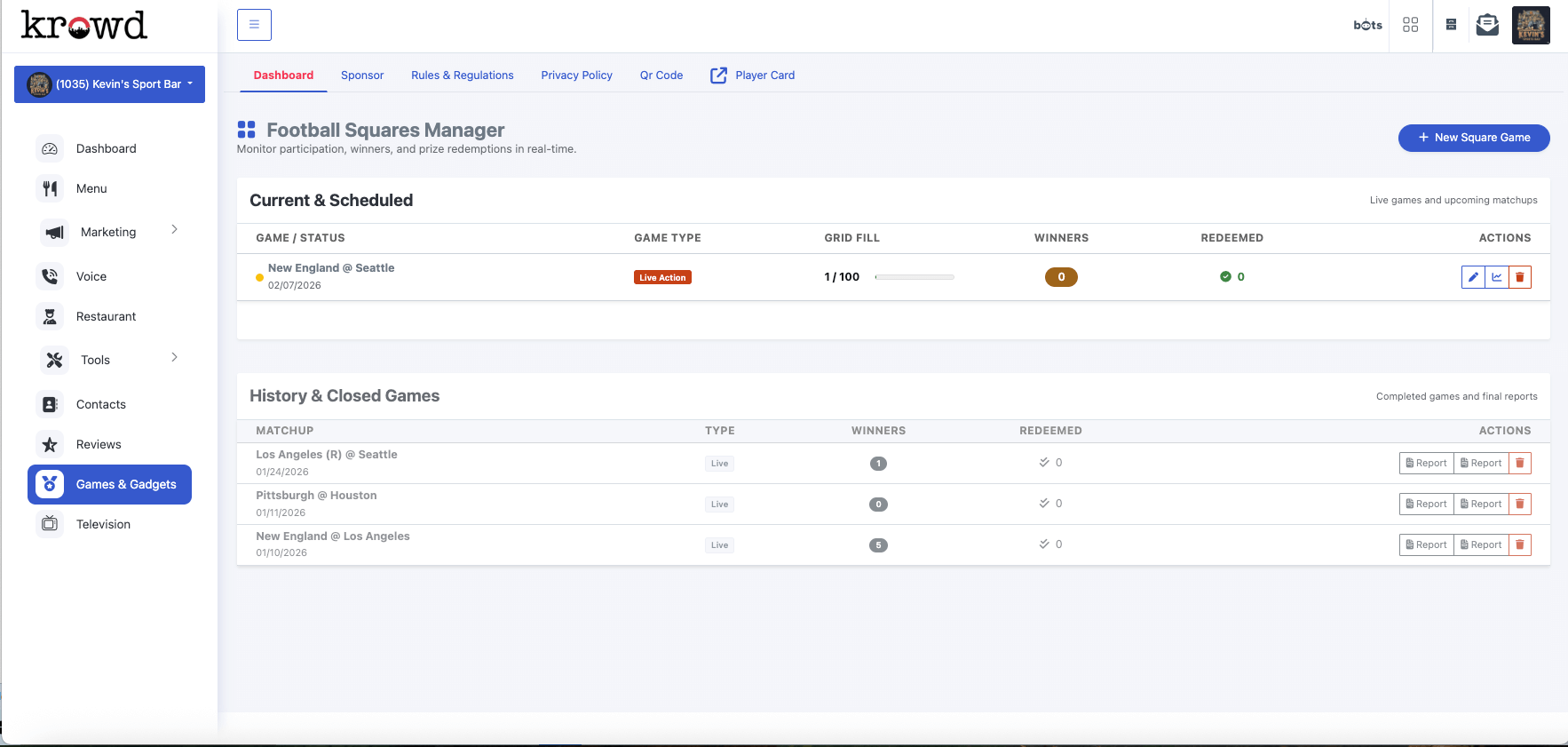Click the grid fill progress bar

click(x=914, y=277)
